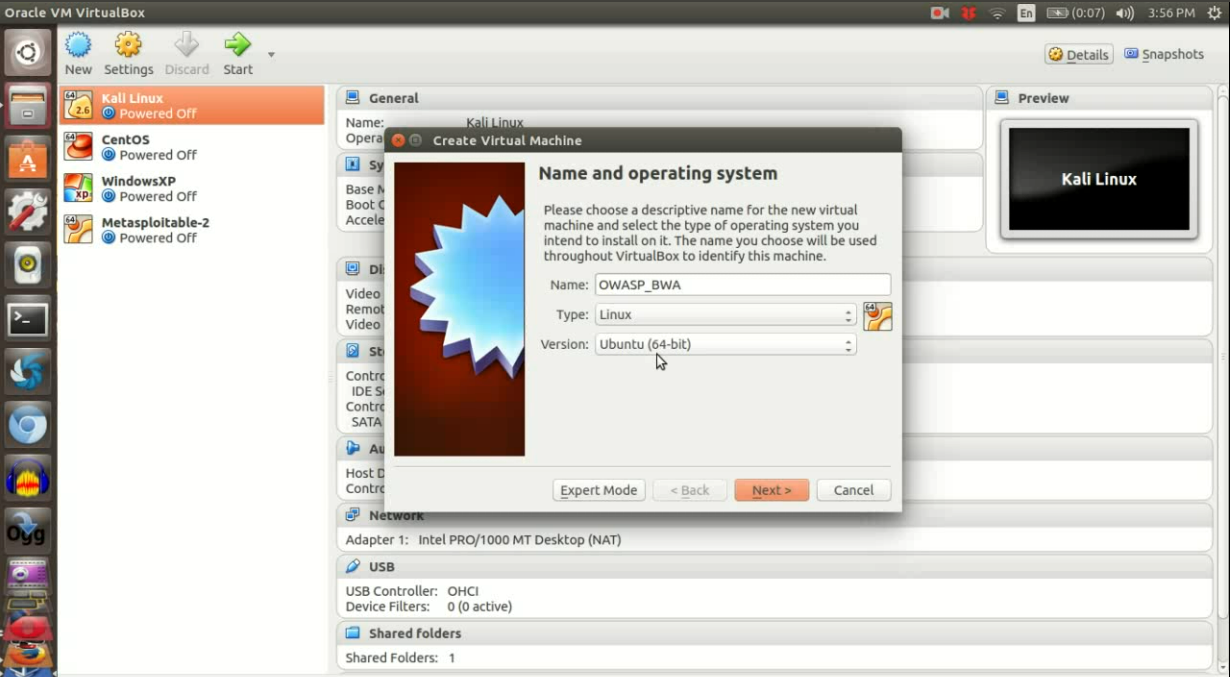Screen dimensions: 1230x677
Task: Open the Type dropdown showing Linux
Action: click(725, 314)
